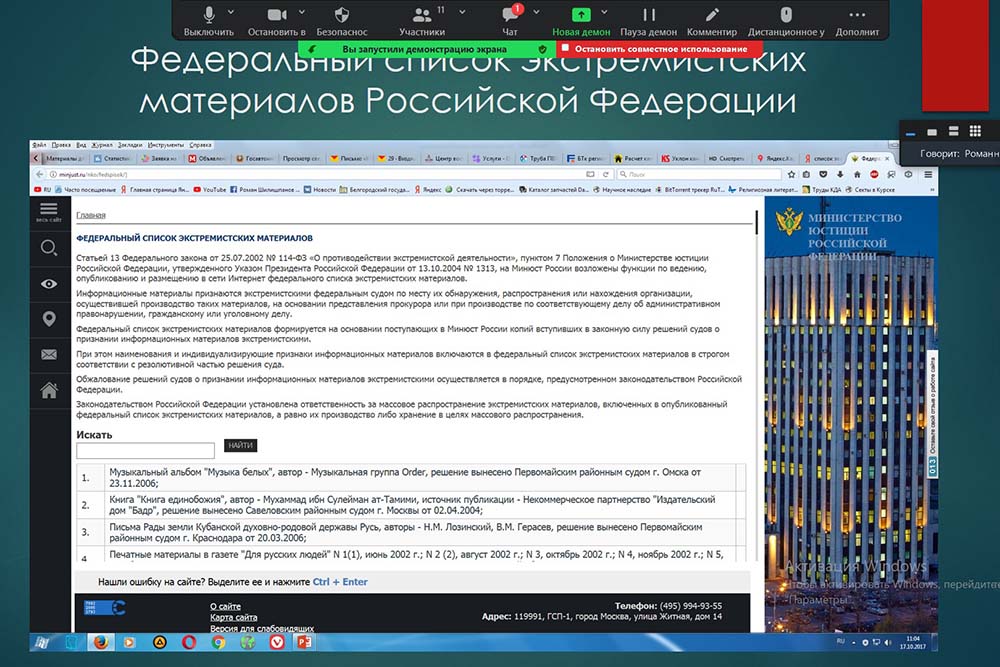The image size is (1000, 667).
Task: Click the site search magnifier icon
Action: point(48,248)
